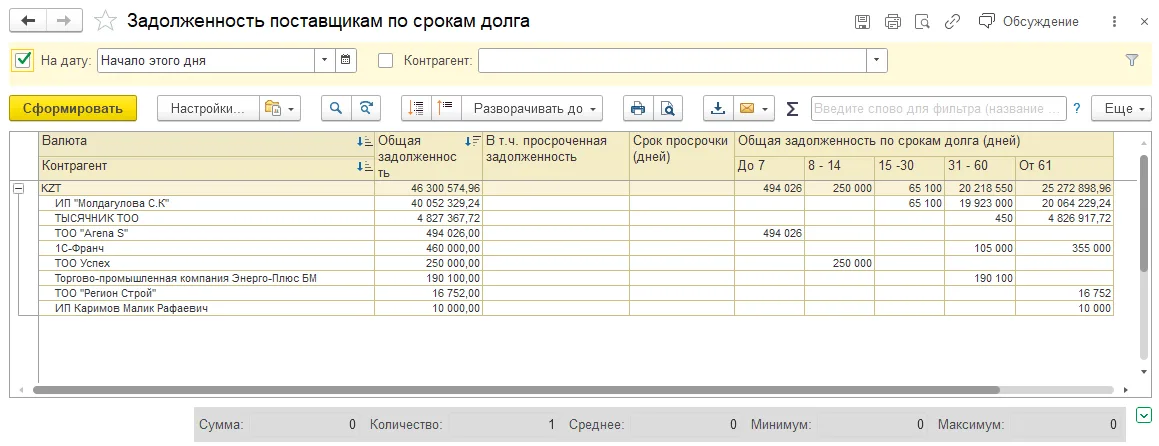Print report with toolbar printer icon
This screenshot has height=446, width=1159.
(x=638, y=109)
